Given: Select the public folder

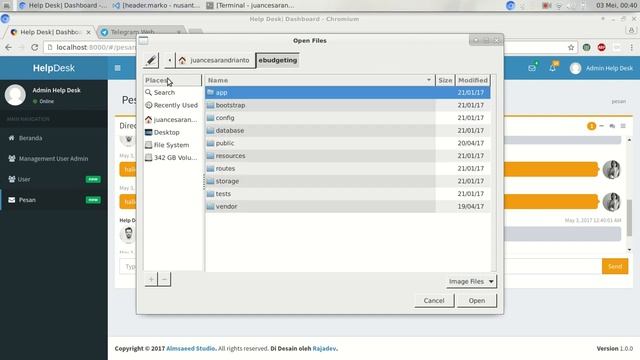Looking at the screenshot, I should [x=348, y=143].
